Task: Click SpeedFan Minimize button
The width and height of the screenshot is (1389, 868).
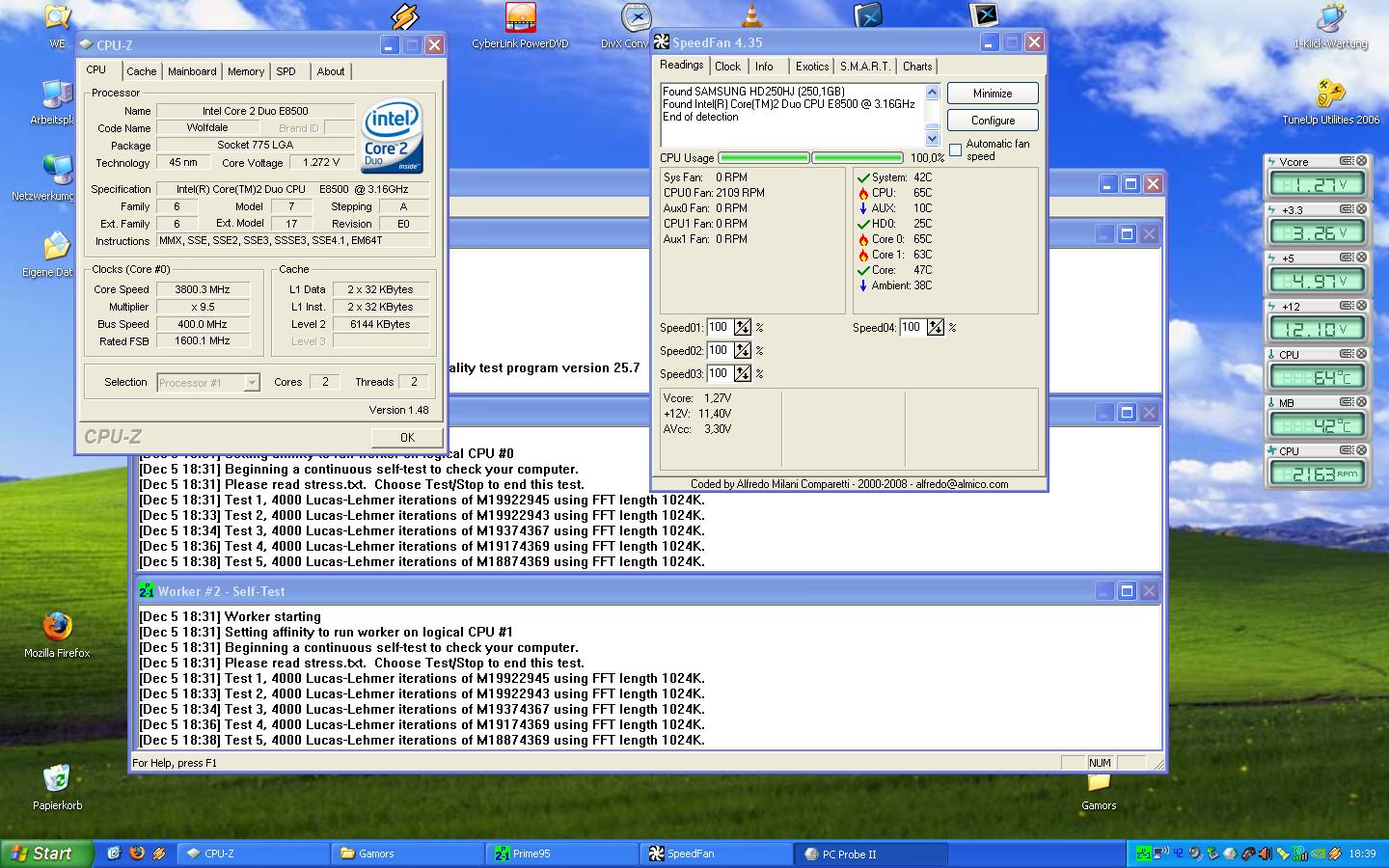Action: (993, 94)
